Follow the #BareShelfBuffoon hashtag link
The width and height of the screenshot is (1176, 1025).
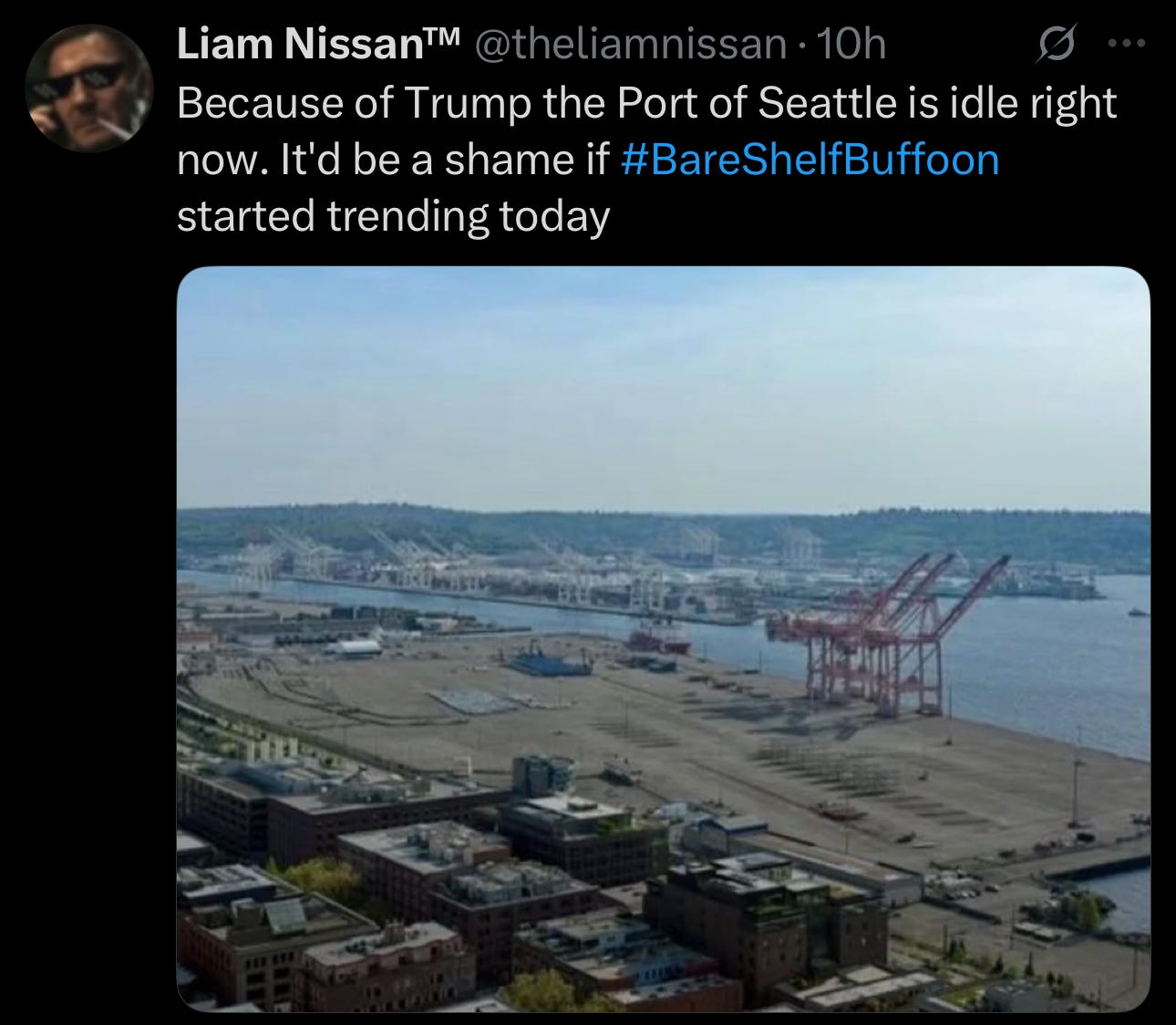coord(810,160)
